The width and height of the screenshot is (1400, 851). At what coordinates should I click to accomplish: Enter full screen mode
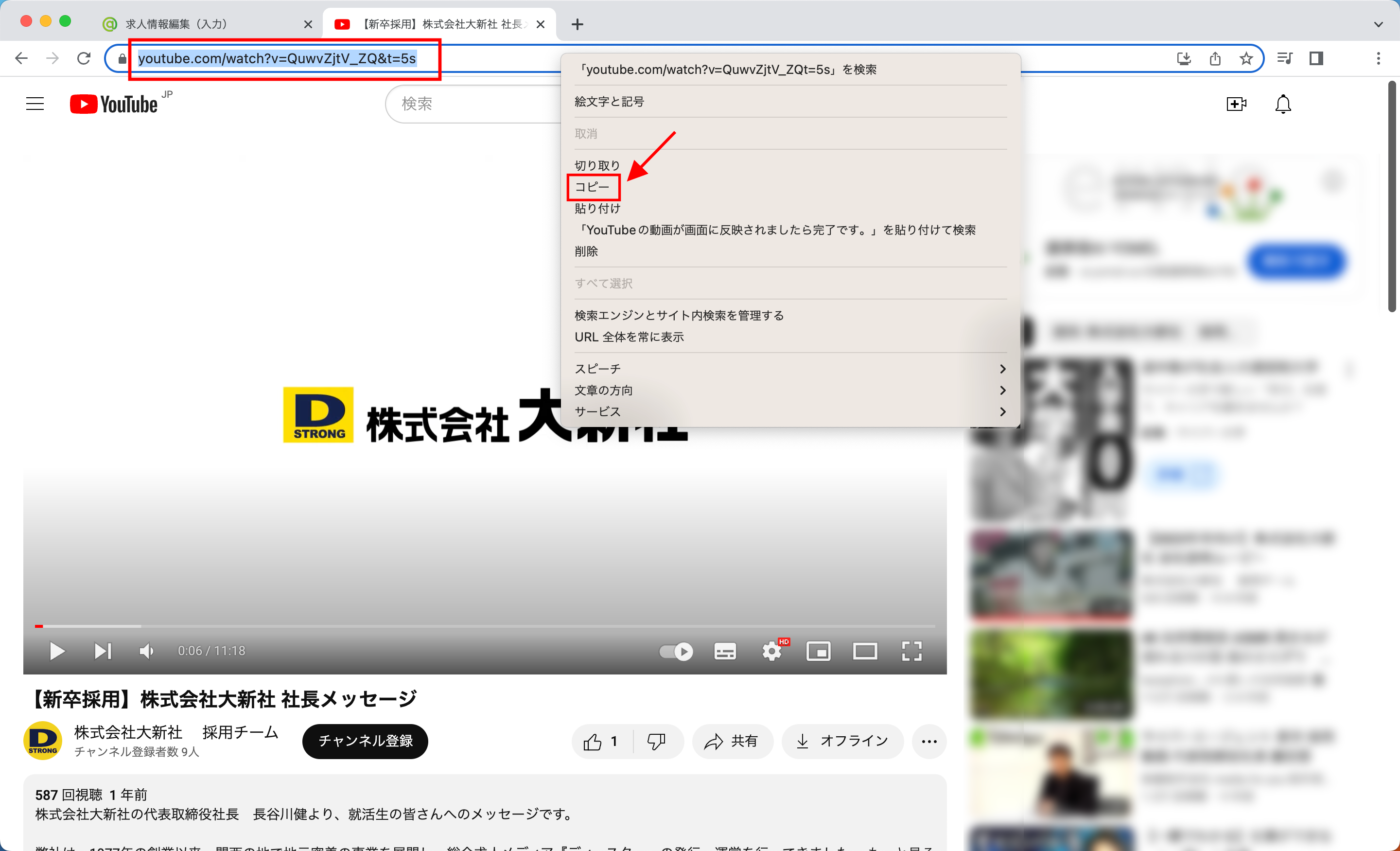click(x=912, y=651)
